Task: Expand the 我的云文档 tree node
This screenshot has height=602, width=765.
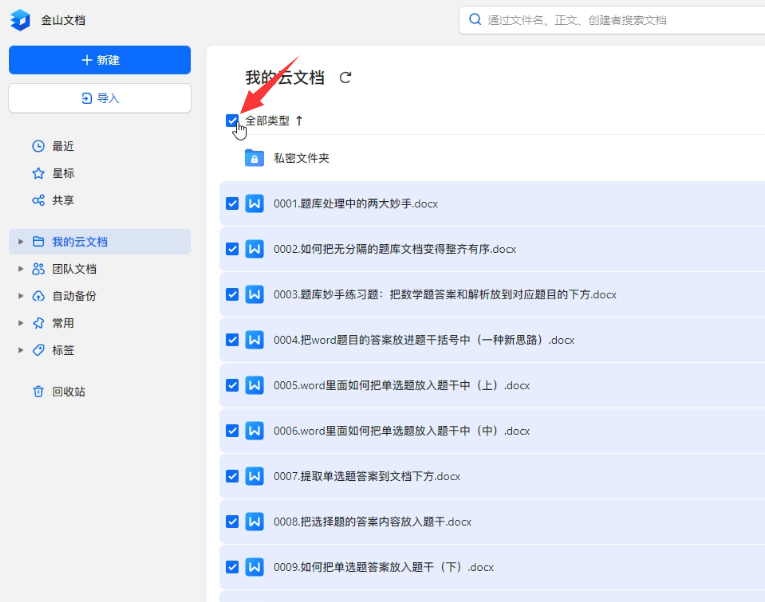Action: pyautogui.click(x=20, y=241)
